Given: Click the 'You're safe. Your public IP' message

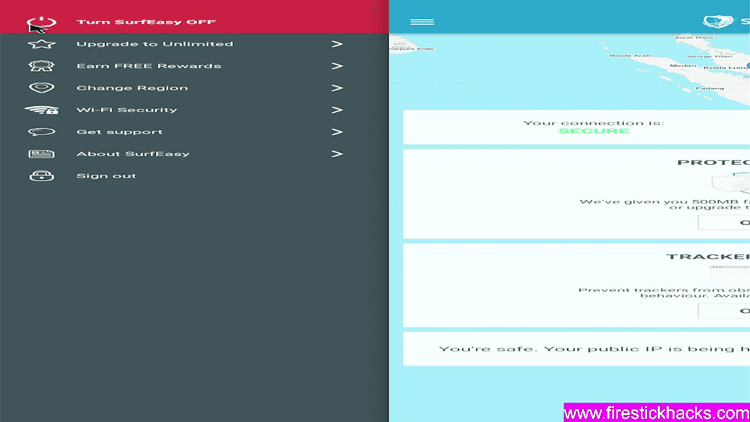Looking at the screenshot, I should (594, 349).
